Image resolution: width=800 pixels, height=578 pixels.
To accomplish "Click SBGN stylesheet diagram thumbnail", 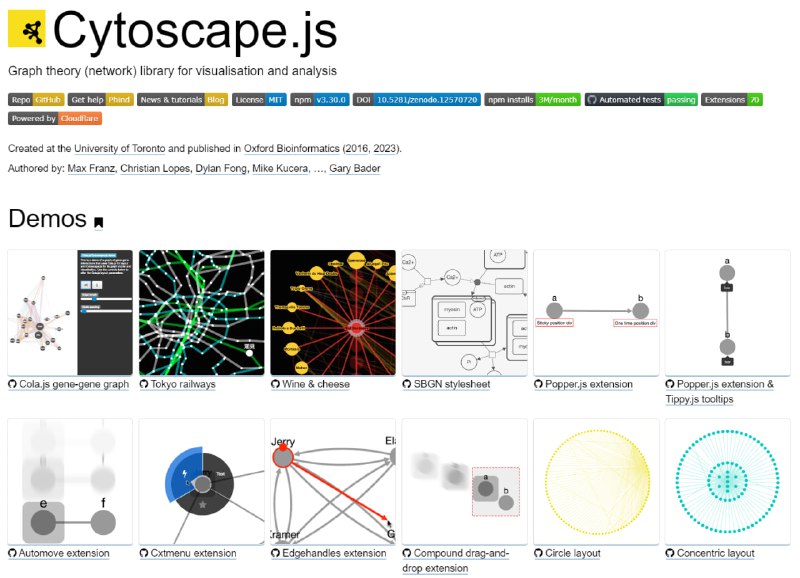I will click(465, 312).
